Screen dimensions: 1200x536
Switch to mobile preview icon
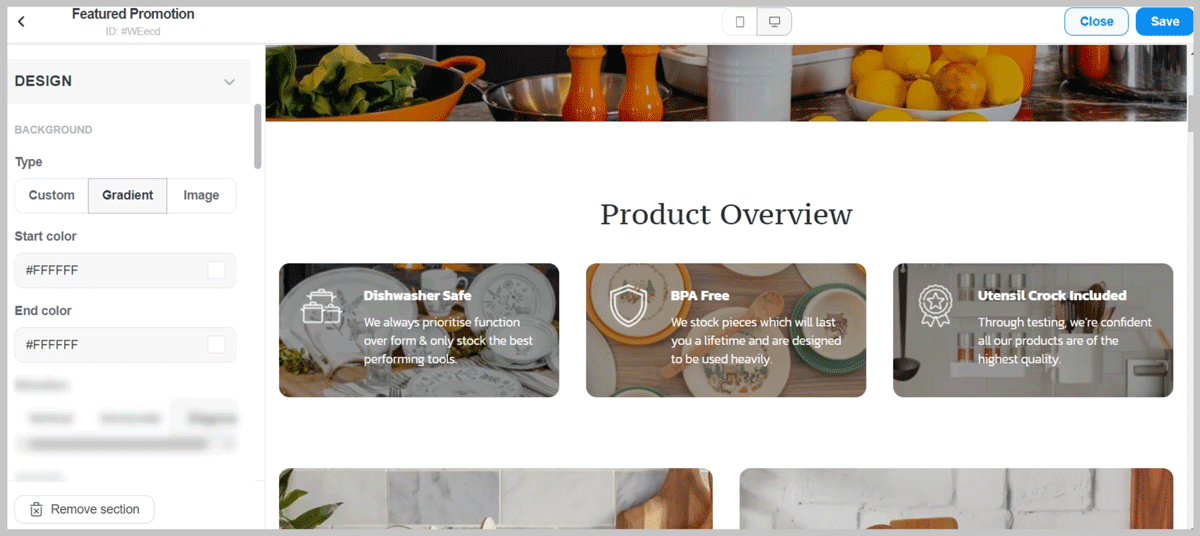point(739,22)
